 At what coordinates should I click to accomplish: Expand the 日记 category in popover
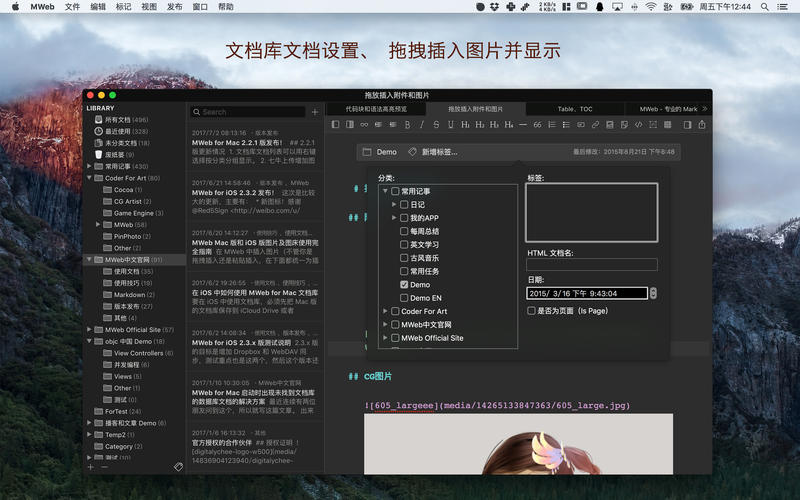click(x=394, y=204)
